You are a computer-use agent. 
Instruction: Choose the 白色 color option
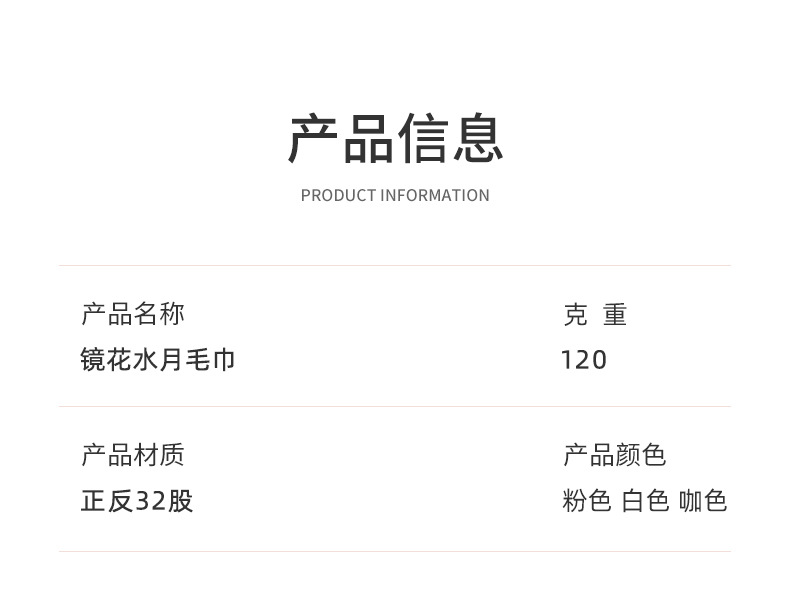pos(645,501)
